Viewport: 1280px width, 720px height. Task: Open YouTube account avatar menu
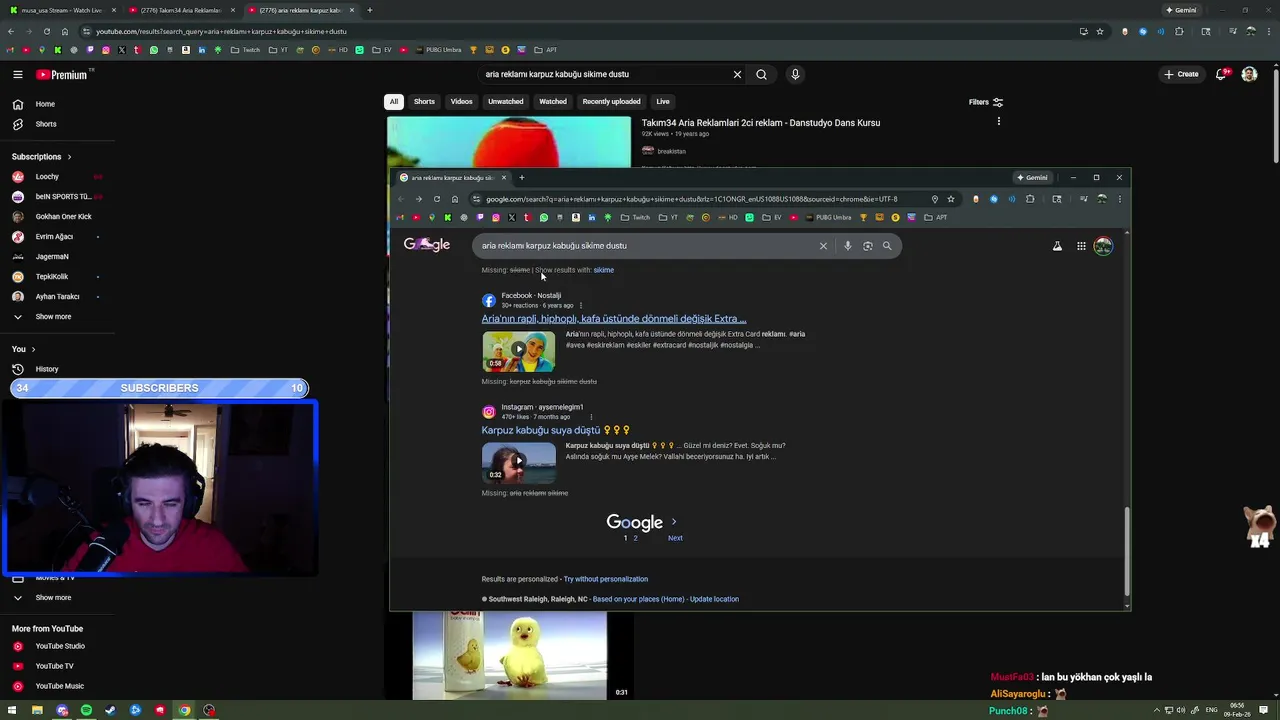point(1249,74)
